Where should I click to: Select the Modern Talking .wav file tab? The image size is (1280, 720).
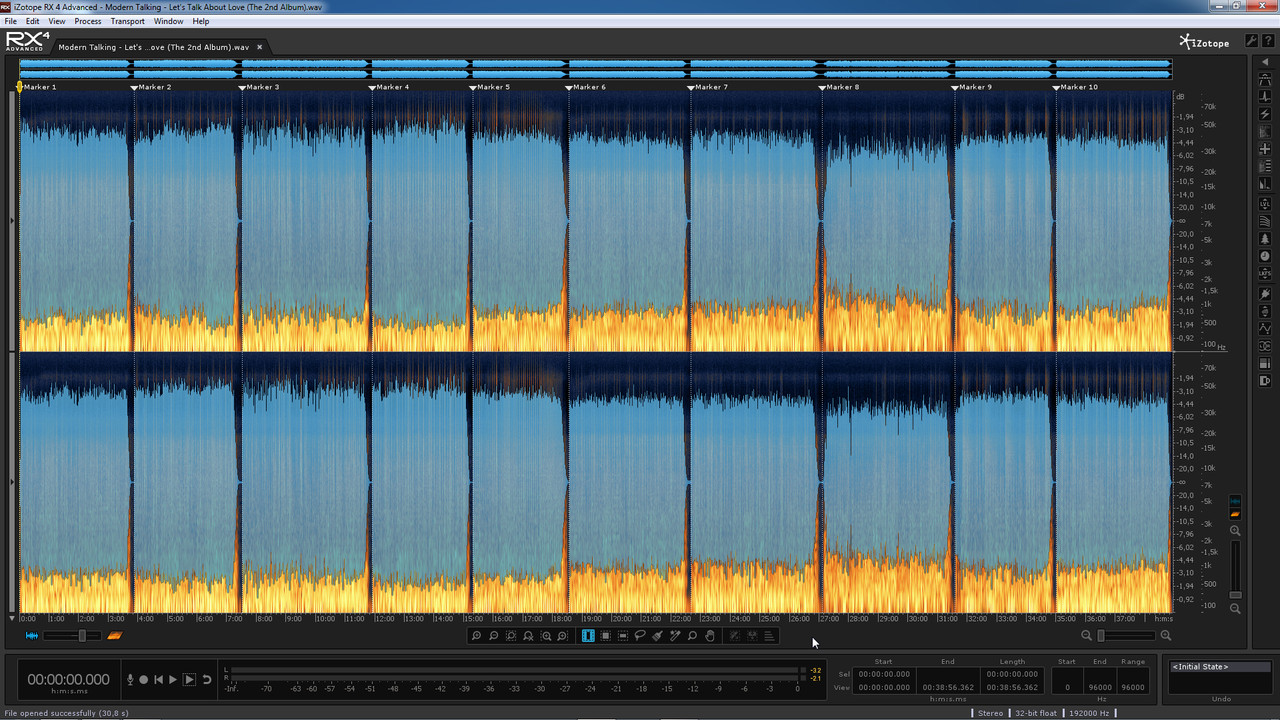(153, 47)
